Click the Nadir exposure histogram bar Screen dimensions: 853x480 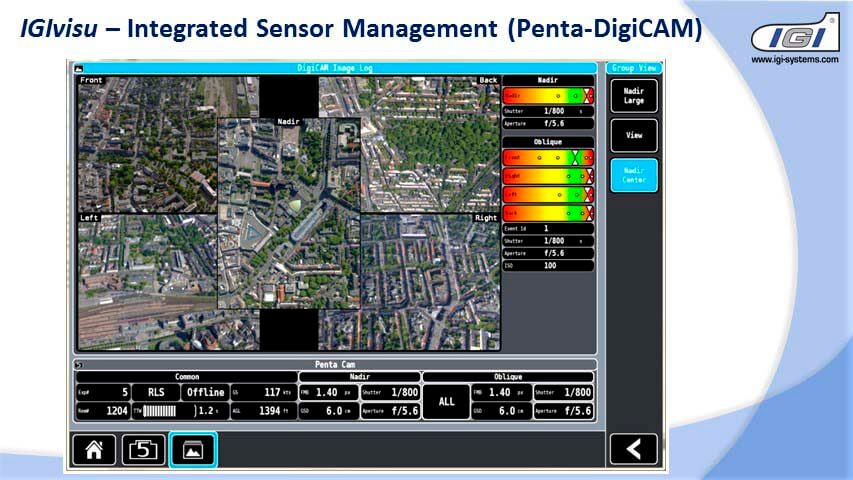[548, 96]
